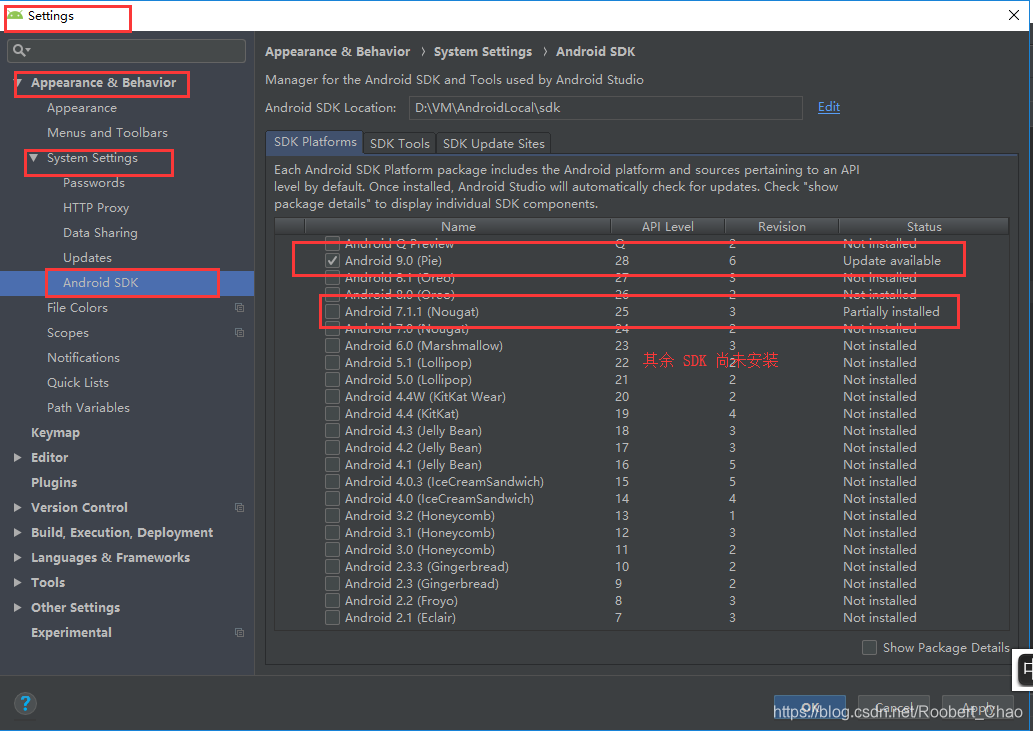The height and width of the screenshot is (731, 1033).
Task: Select the Android 2.3.3 (Gingerbread) row
Action: pyautogui.click(x=641, y=567)
